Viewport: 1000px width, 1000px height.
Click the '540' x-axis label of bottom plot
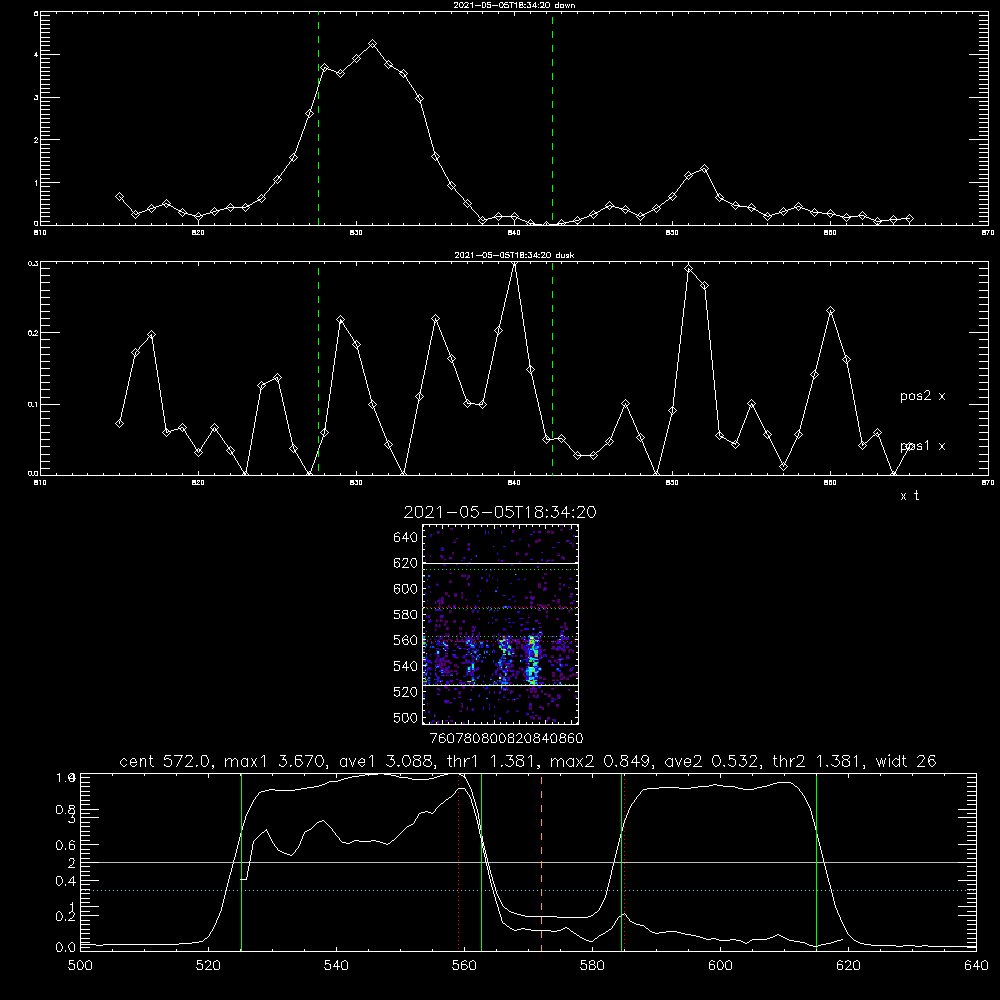(x=336, y=966)
